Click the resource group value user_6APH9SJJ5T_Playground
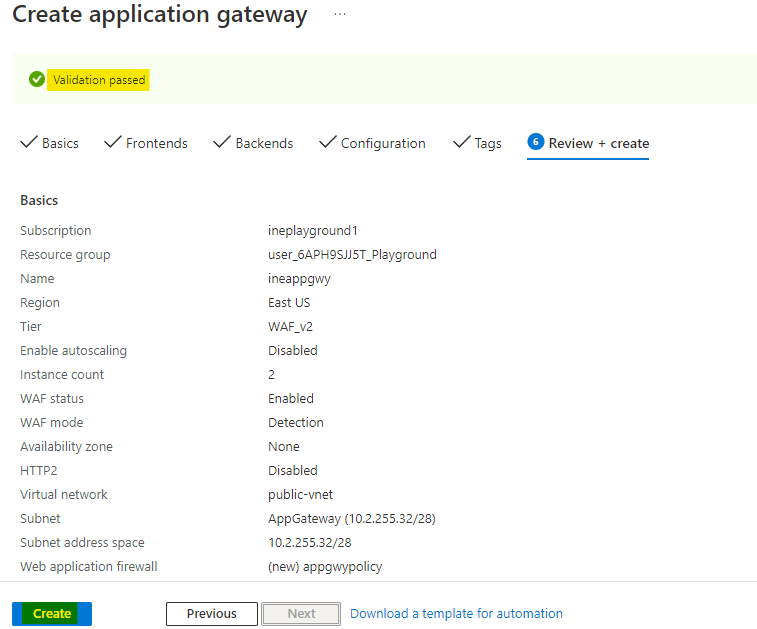This screenshot has width=757, height=629. pyautogui.click(x=352, y=255)
